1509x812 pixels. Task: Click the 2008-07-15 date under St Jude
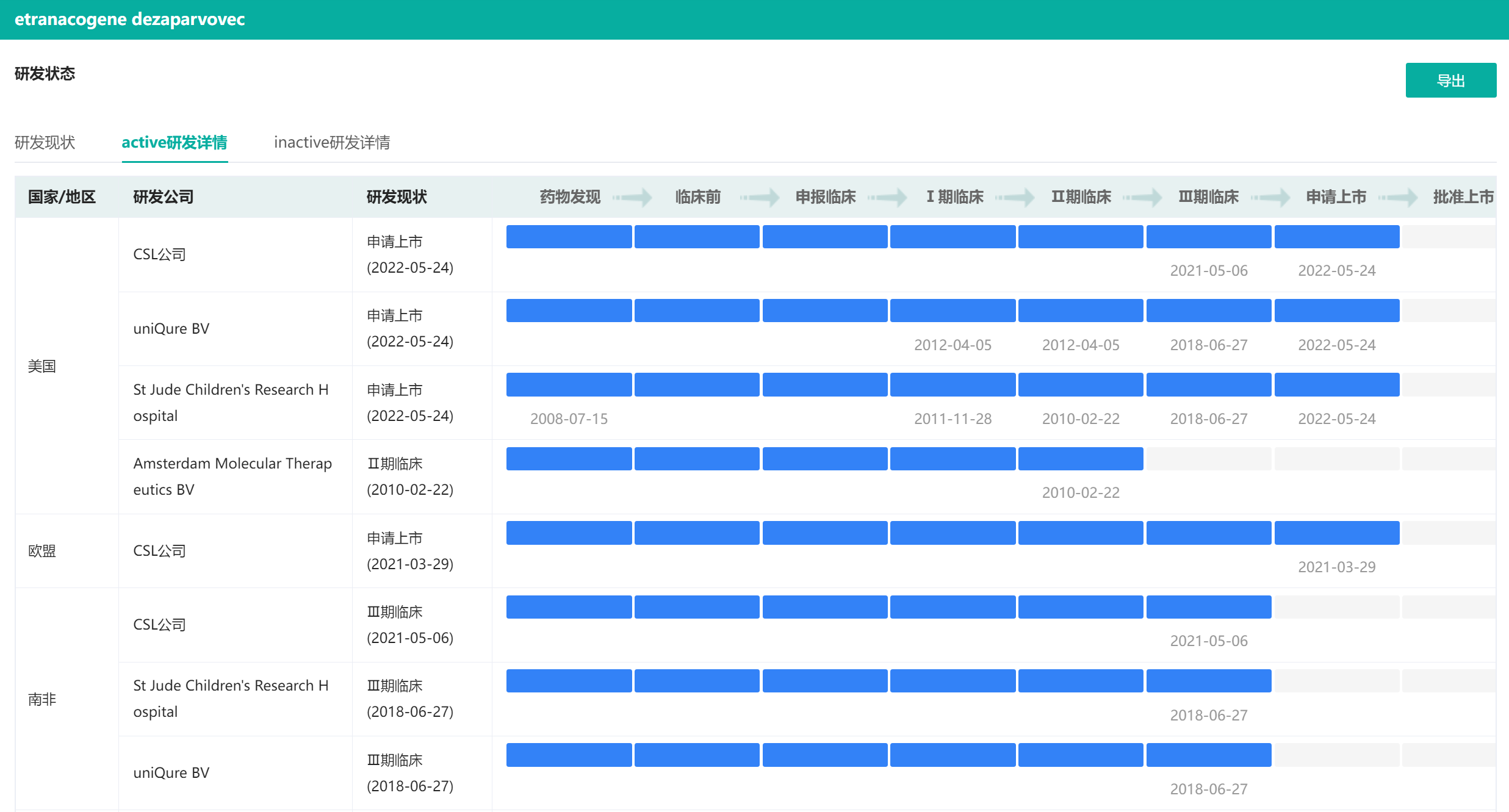(569, 419)
